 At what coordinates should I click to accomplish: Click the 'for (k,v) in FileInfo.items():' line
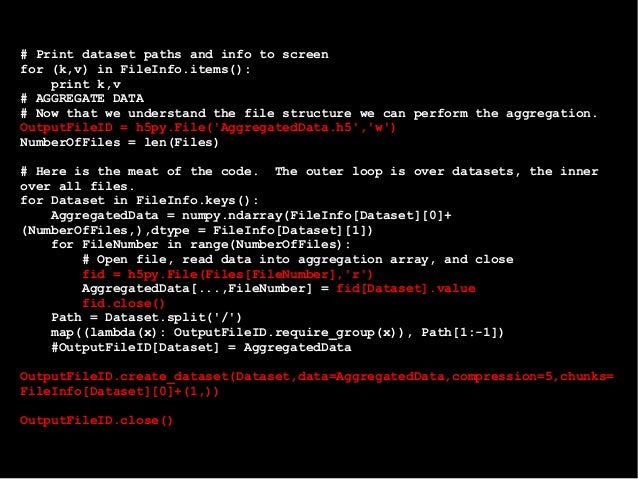[x=135, y=70]
